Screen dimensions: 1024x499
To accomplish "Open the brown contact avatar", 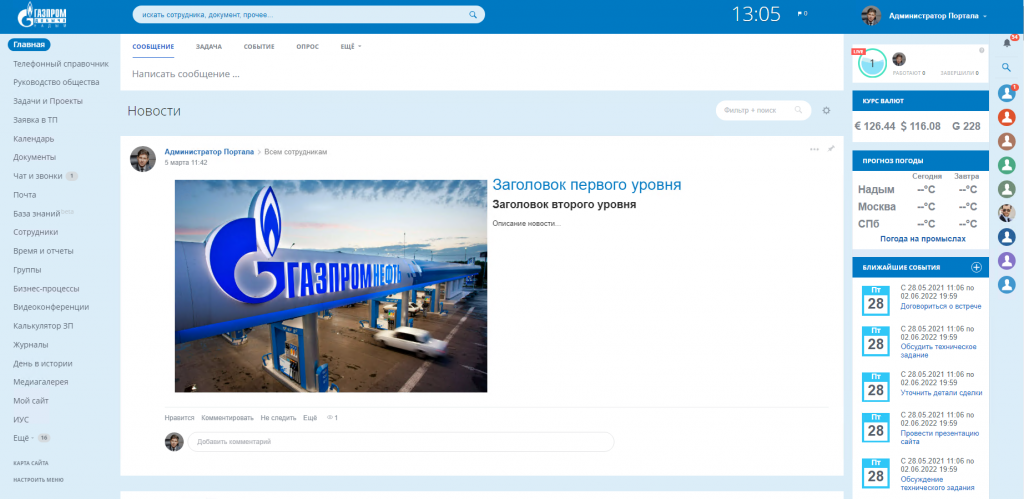I will tap(1006, 141).
